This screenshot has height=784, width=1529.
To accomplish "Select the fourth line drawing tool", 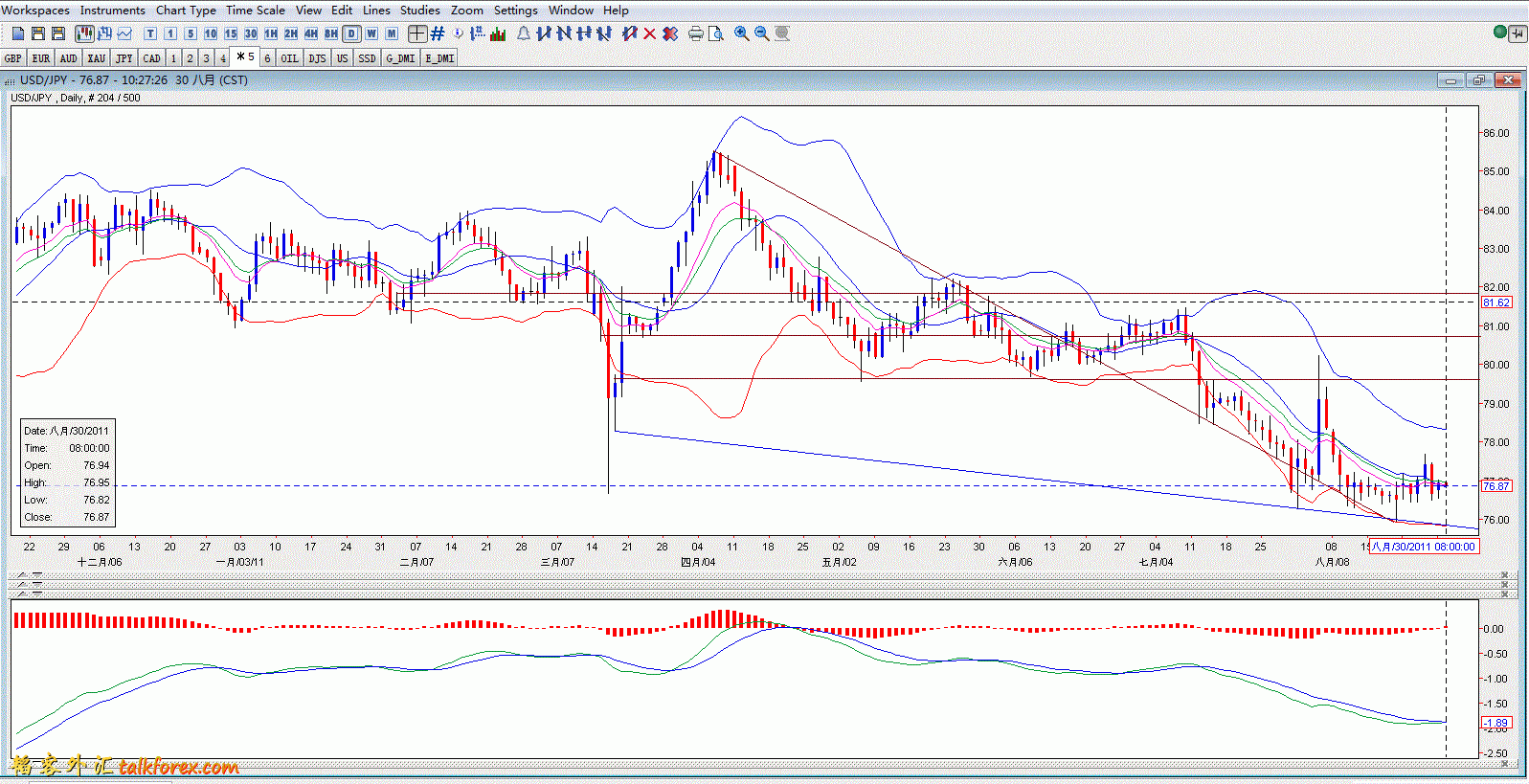I will coord(604,34).
